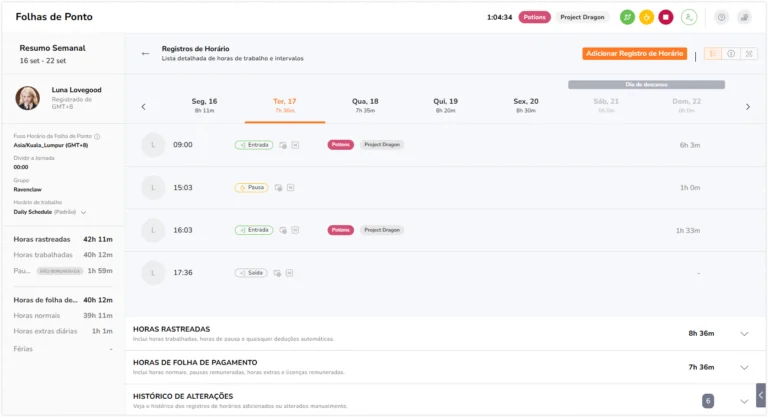This screenshot has width=768, height=417.
Task: Click the Pausa badge on the 15:03 row
Action: pos(251,188)
